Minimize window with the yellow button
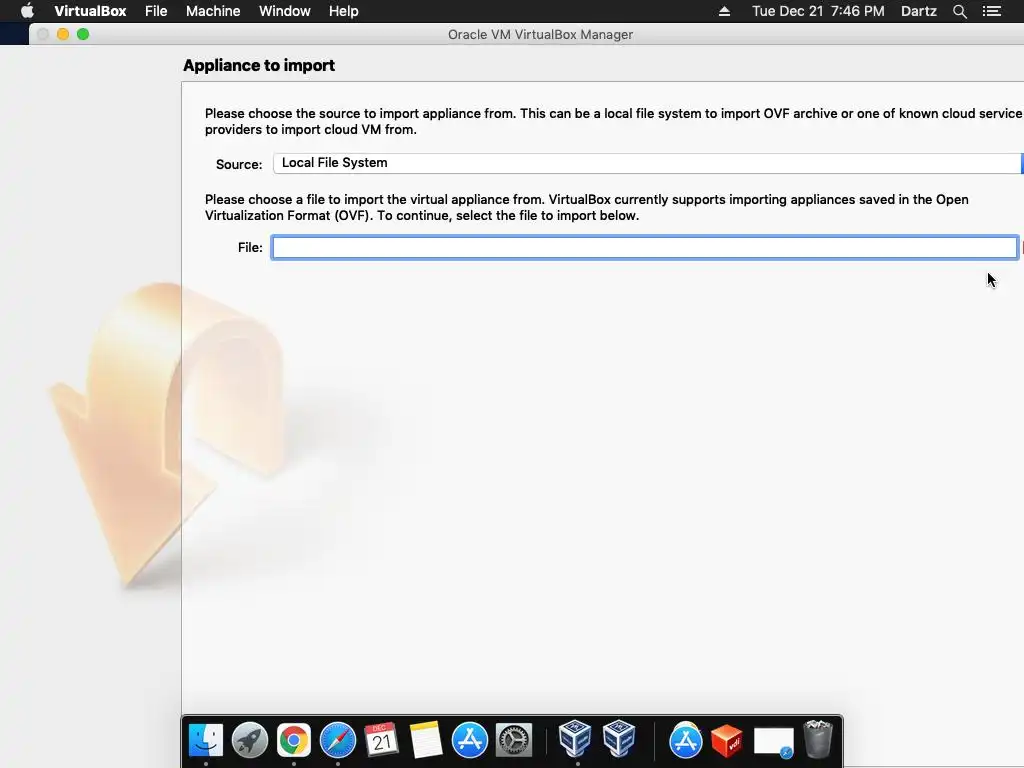Image resolution: width=1024 pixels, height=768 pixels. [x=63, y=34]
